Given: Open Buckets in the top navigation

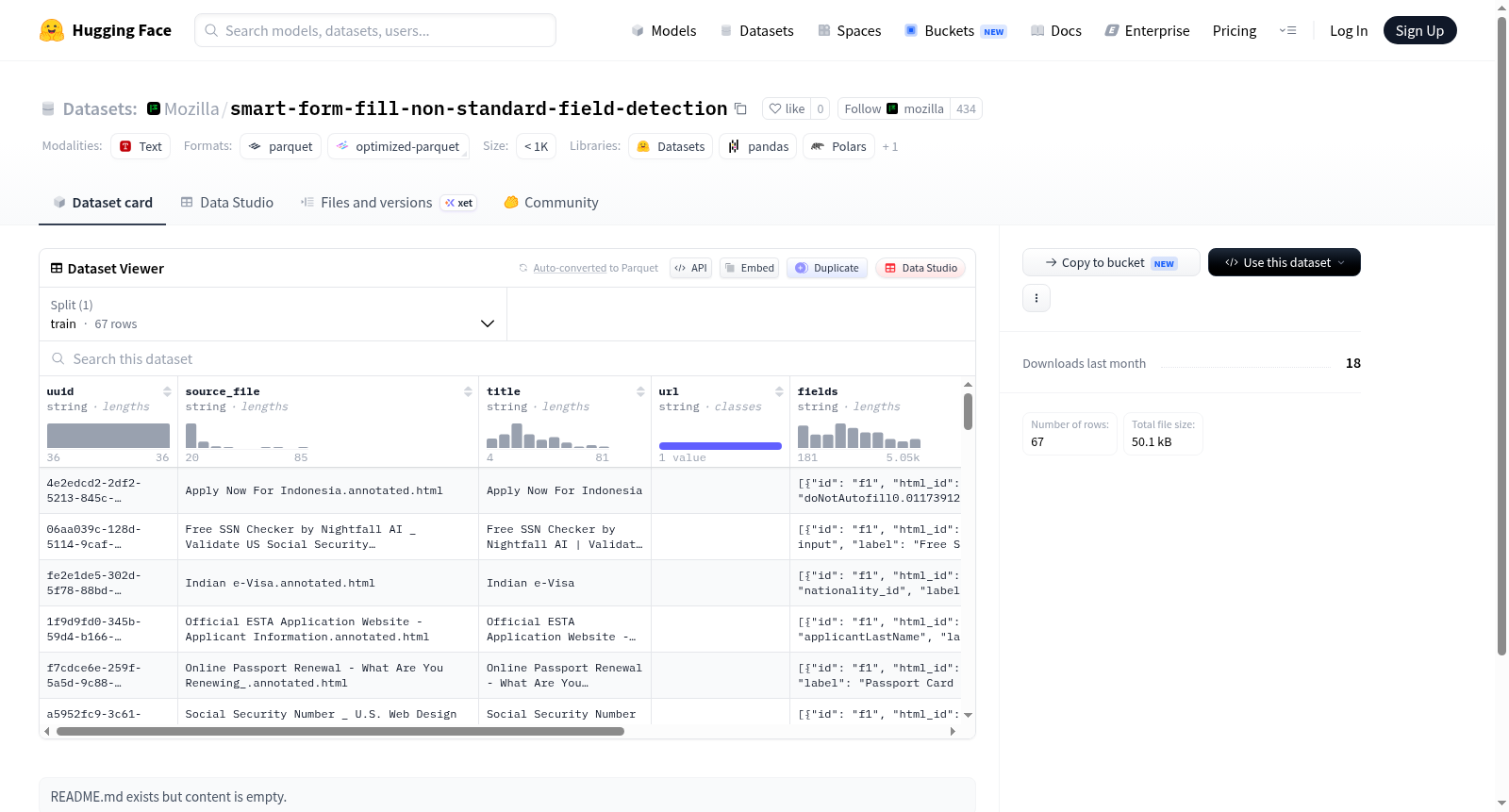Looking at the screenshot, I should click(955, 30).
